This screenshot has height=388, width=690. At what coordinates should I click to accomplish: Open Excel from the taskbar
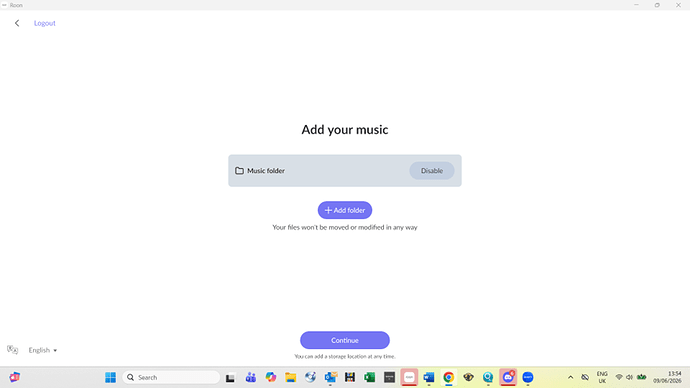[370, 377]
